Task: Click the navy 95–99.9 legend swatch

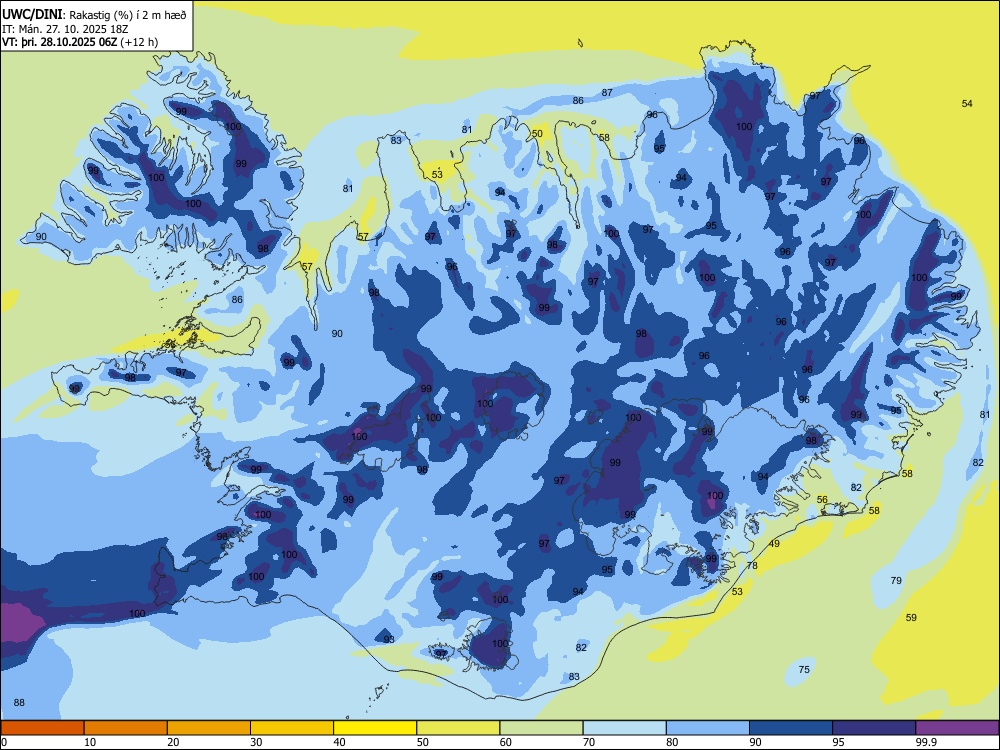Action: pyautogui.click(x=874, y=728)
